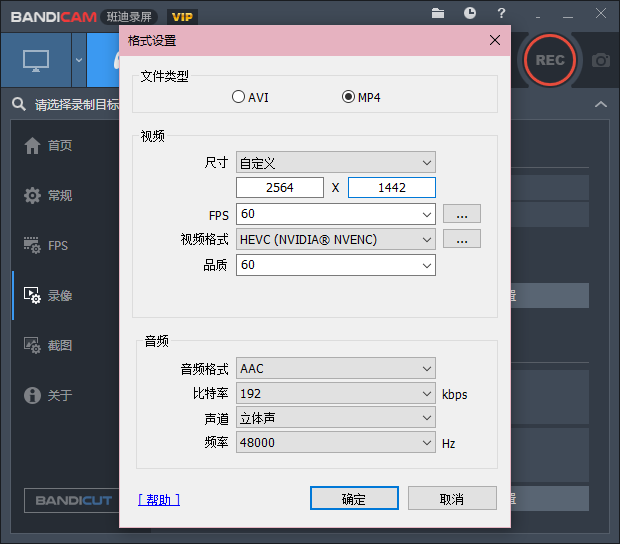This screenshot has width=620, height=544.
Task: Click the camera screenshot icon
Action: (601, 60)
